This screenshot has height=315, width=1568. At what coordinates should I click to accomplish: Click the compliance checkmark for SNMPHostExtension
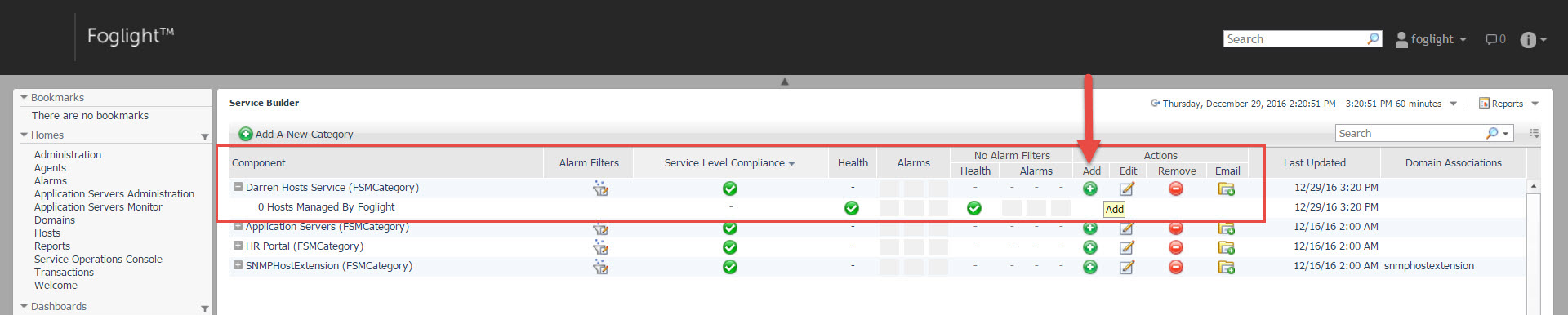point(730,267)
